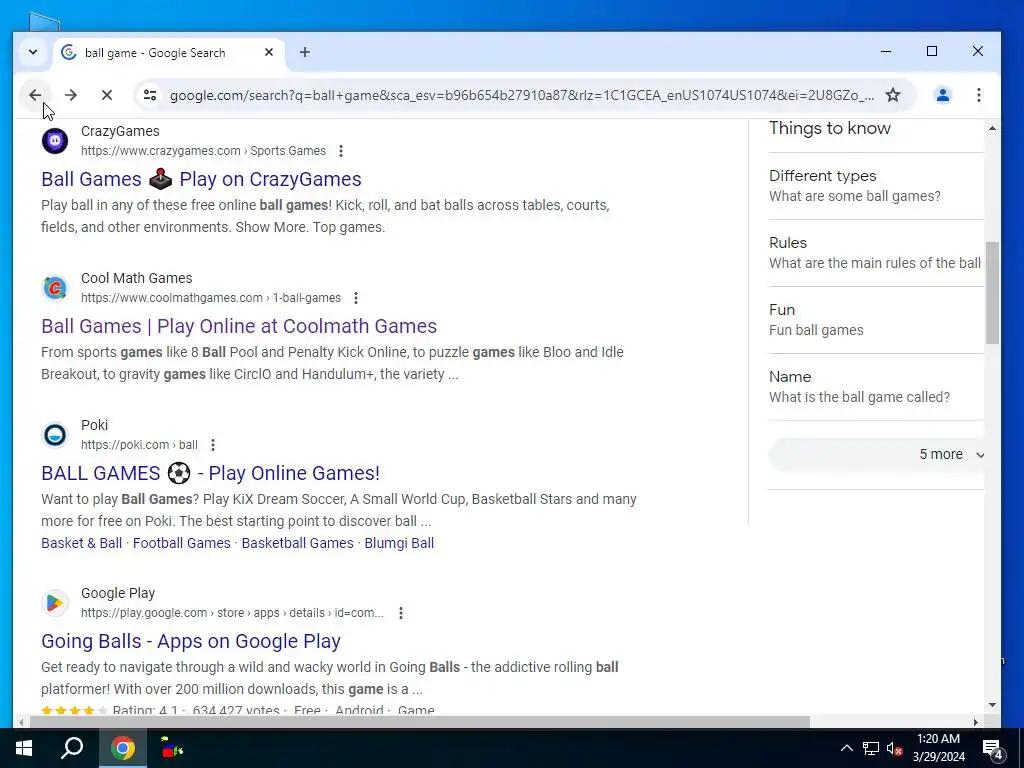The height and width of the screenshot is (768, 1024).
Task: Click the Cool Math Games favicon
Action: click(55, 288)
